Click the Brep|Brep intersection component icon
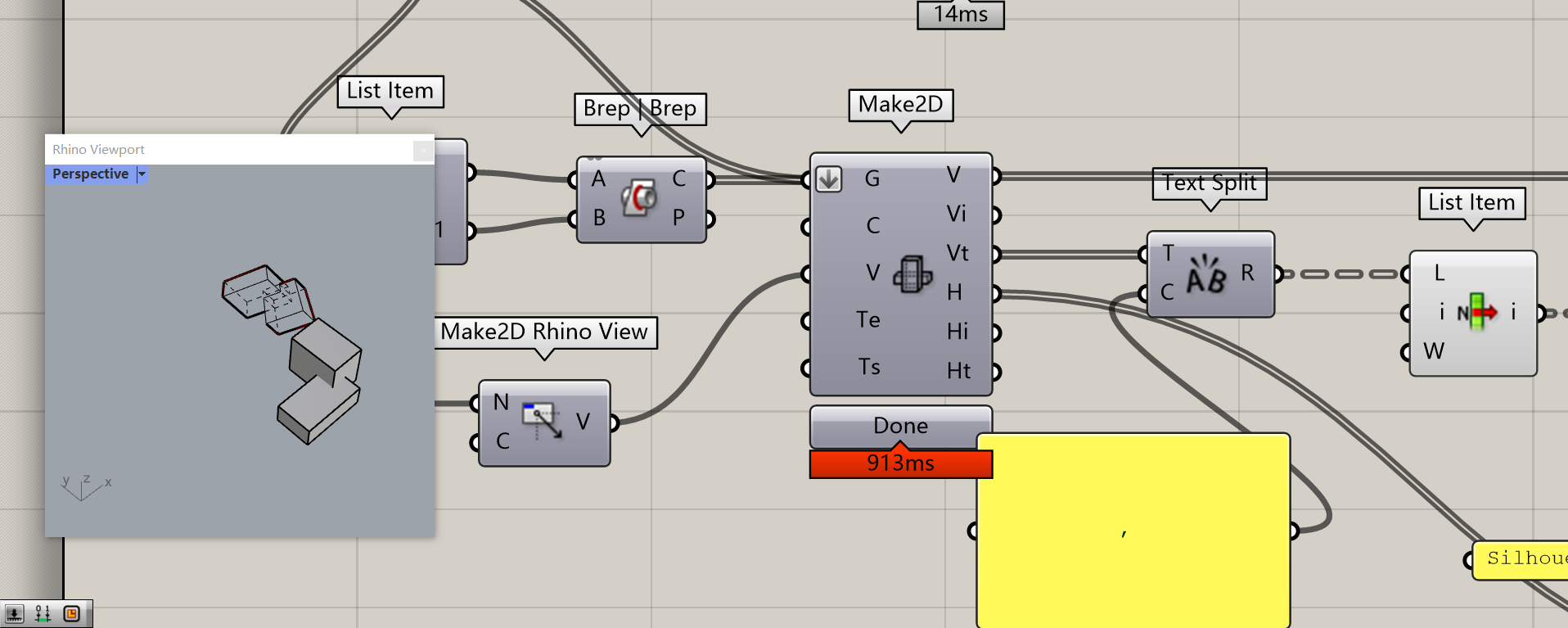Screen dimensions: 1568x628 tap(639, 198)
